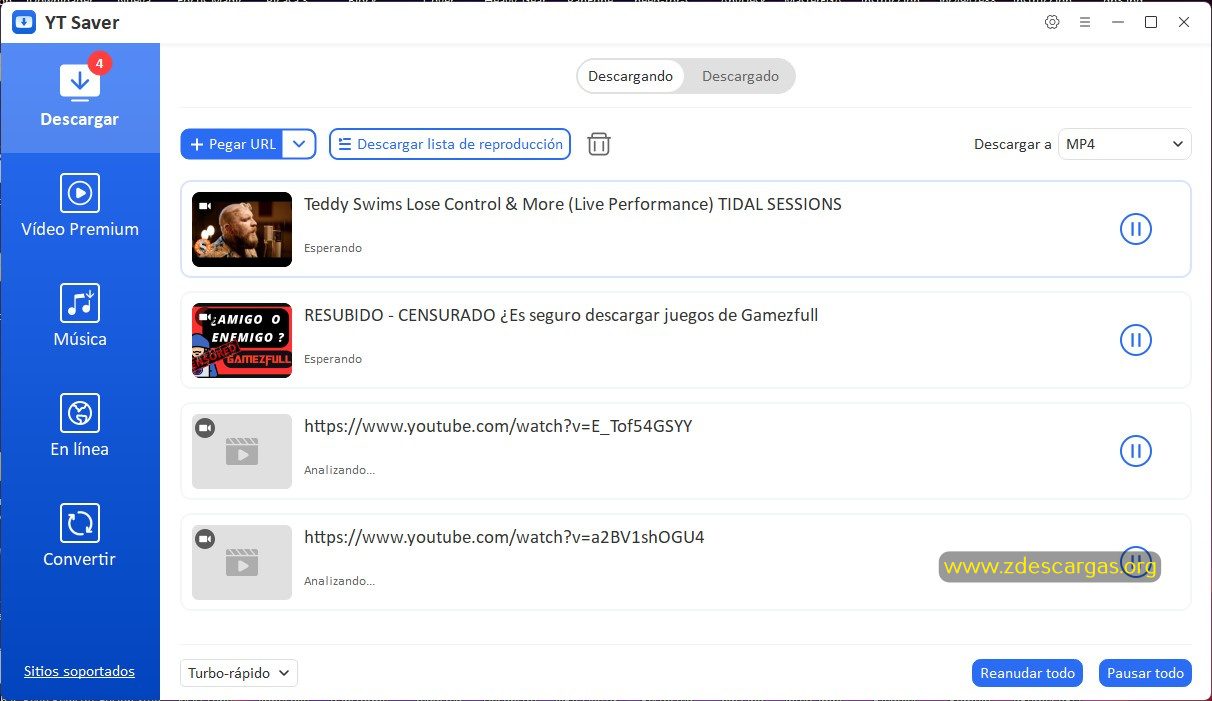Image resolution: width=1212 pixels, height=701 pixels.
Task: Click the Teddy Swims video thumbnail
Action: (242, 229)
